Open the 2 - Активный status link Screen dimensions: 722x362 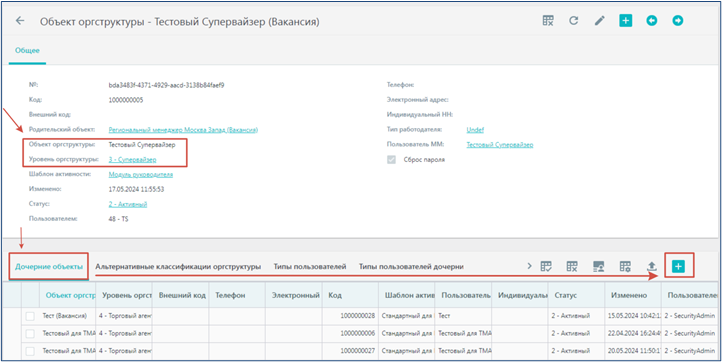[x=128, y=204]
